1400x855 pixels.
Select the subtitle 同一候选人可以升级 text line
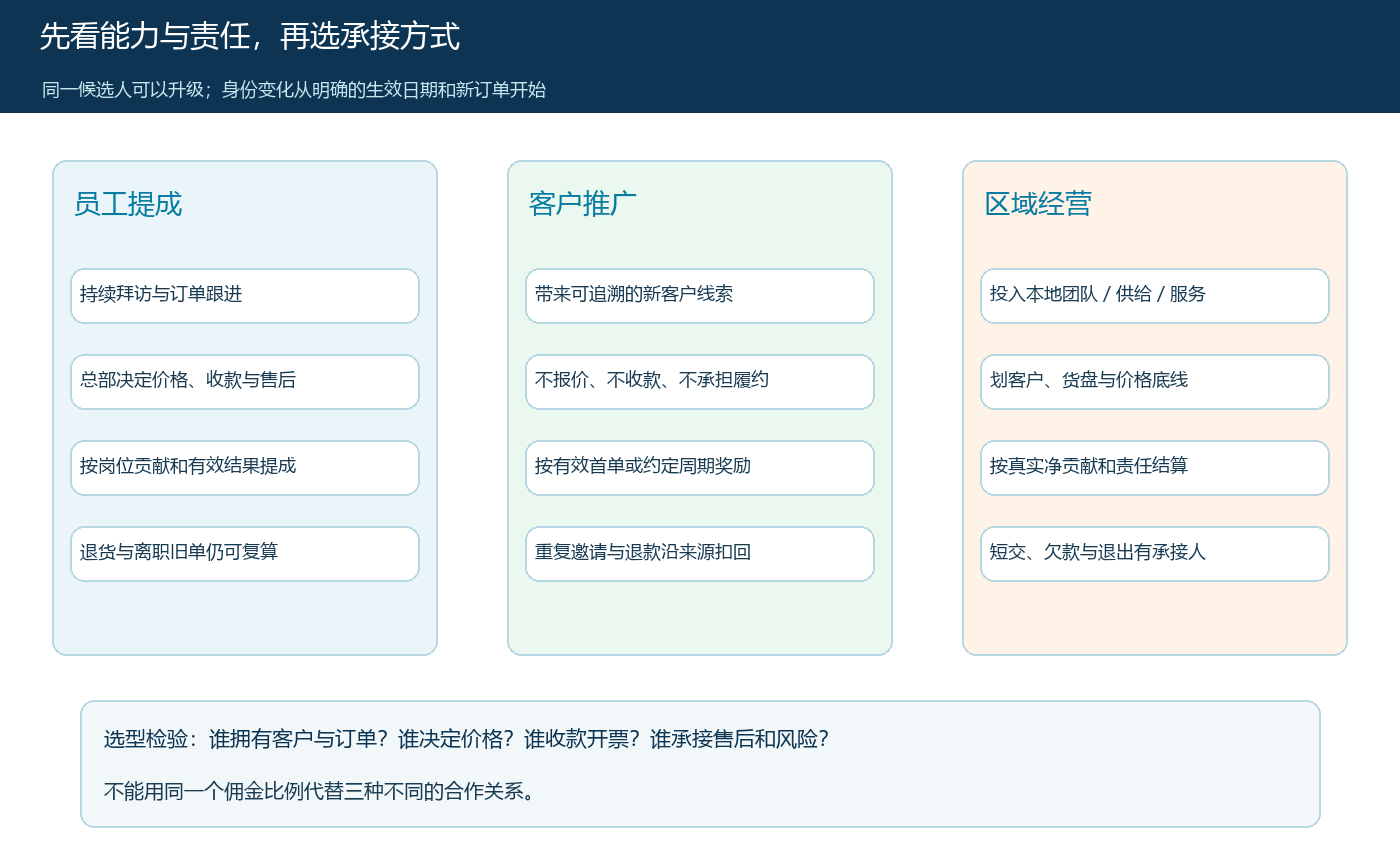pos(294,90)
